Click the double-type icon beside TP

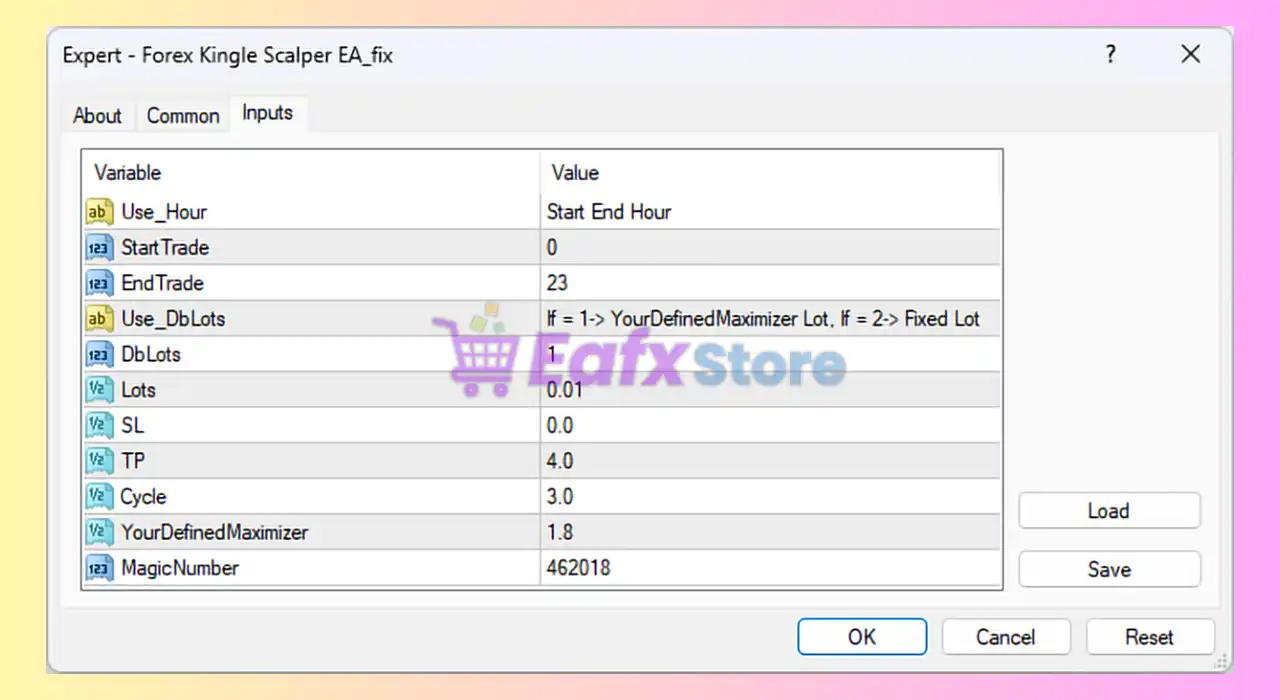(100, 461)
